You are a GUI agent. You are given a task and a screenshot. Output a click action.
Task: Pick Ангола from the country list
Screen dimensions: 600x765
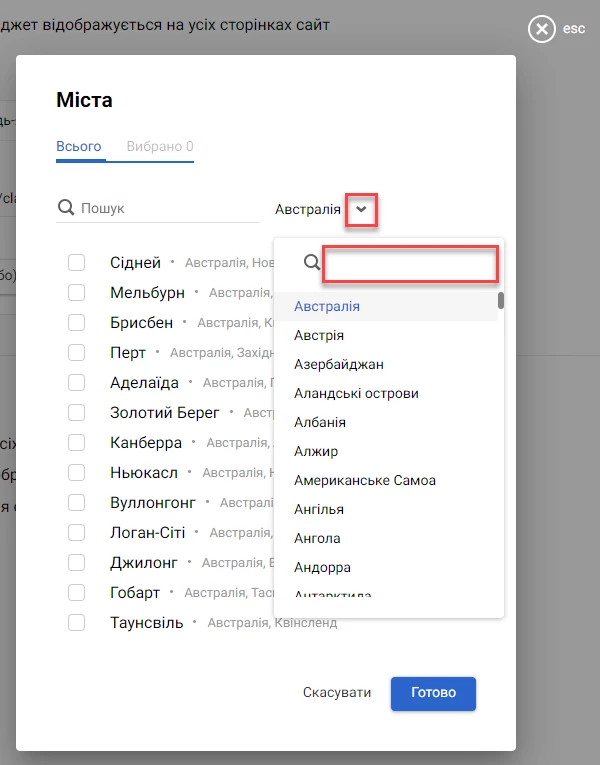coord(386,539)
